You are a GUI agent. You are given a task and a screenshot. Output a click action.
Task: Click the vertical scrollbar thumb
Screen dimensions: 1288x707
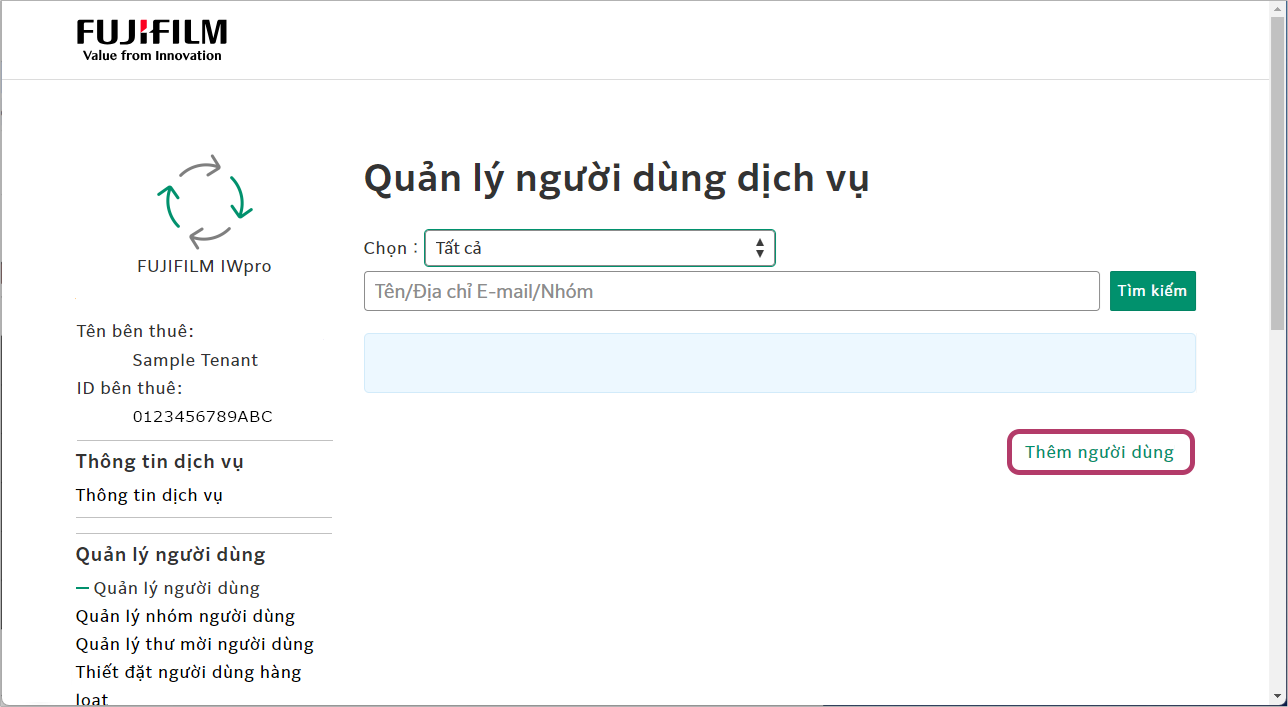point(1278,172)
